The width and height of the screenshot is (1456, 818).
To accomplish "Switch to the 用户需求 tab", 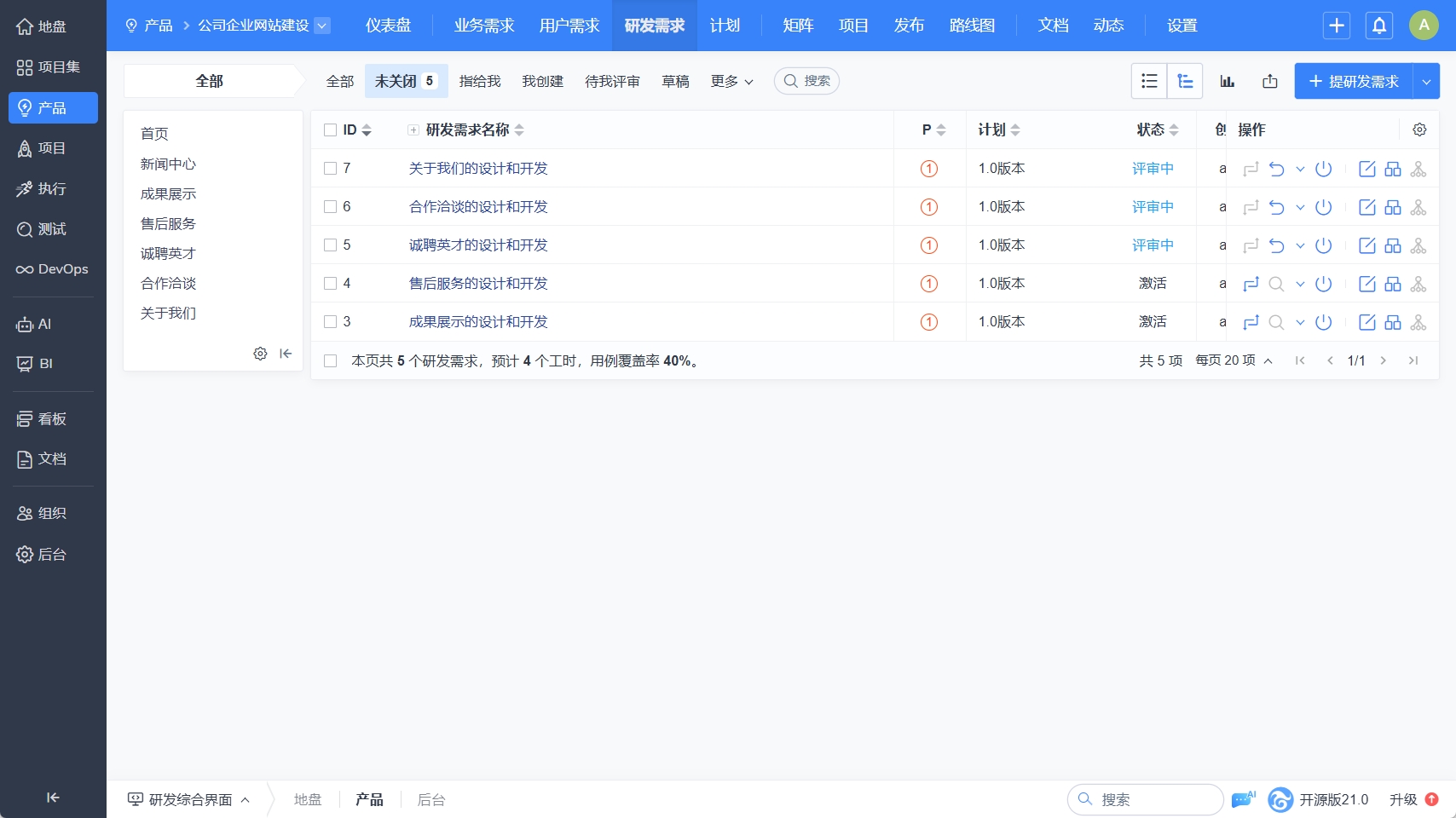I will pyautogui.click(x=569, y=26).
